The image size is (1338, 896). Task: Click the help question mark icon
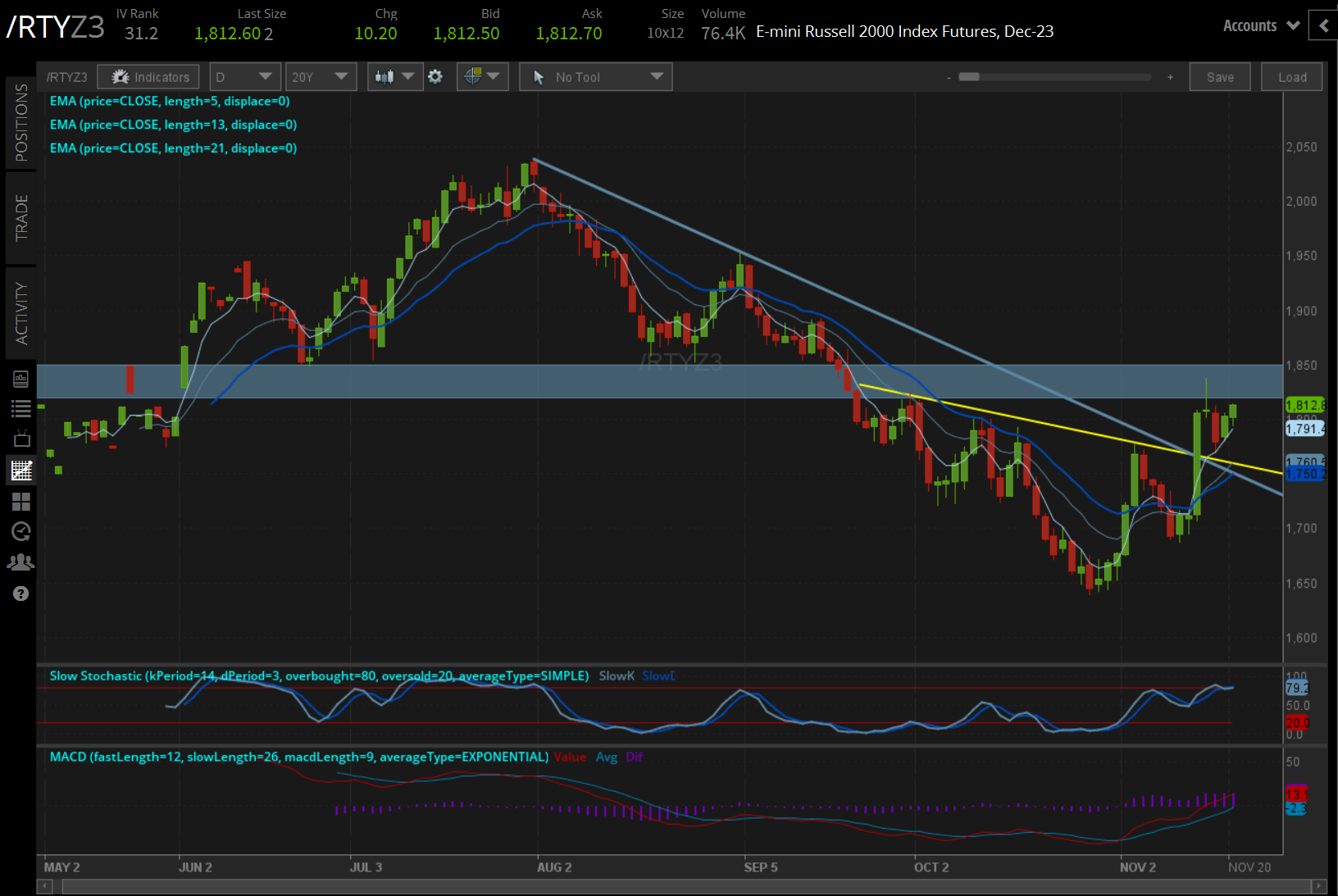click(21, 594)
